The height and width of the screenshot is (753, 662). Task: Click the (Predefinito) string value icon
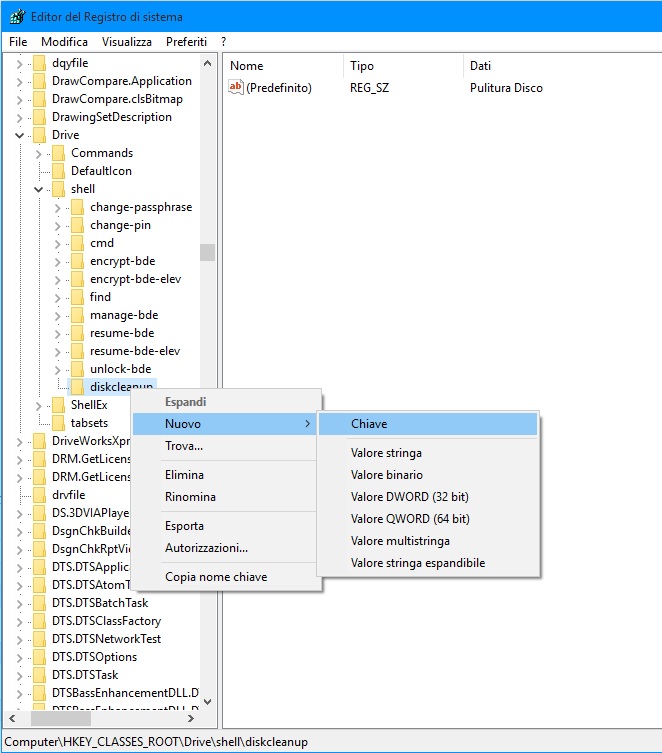(x=236, y=87)
